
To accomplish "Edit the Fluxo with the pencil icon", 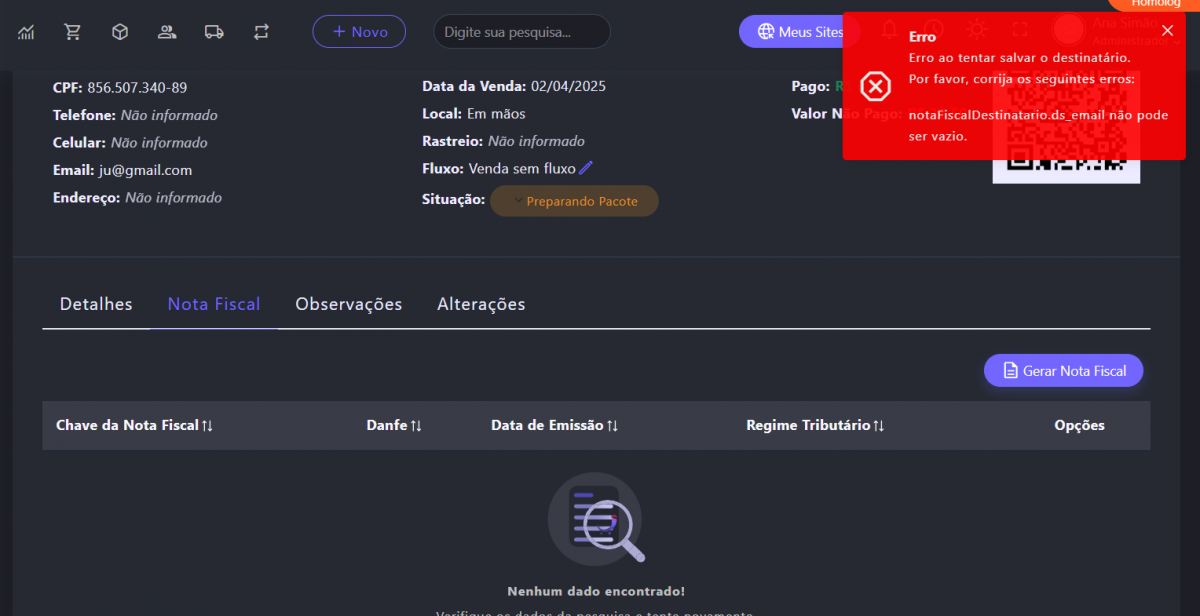I will [x=586, y=168].
